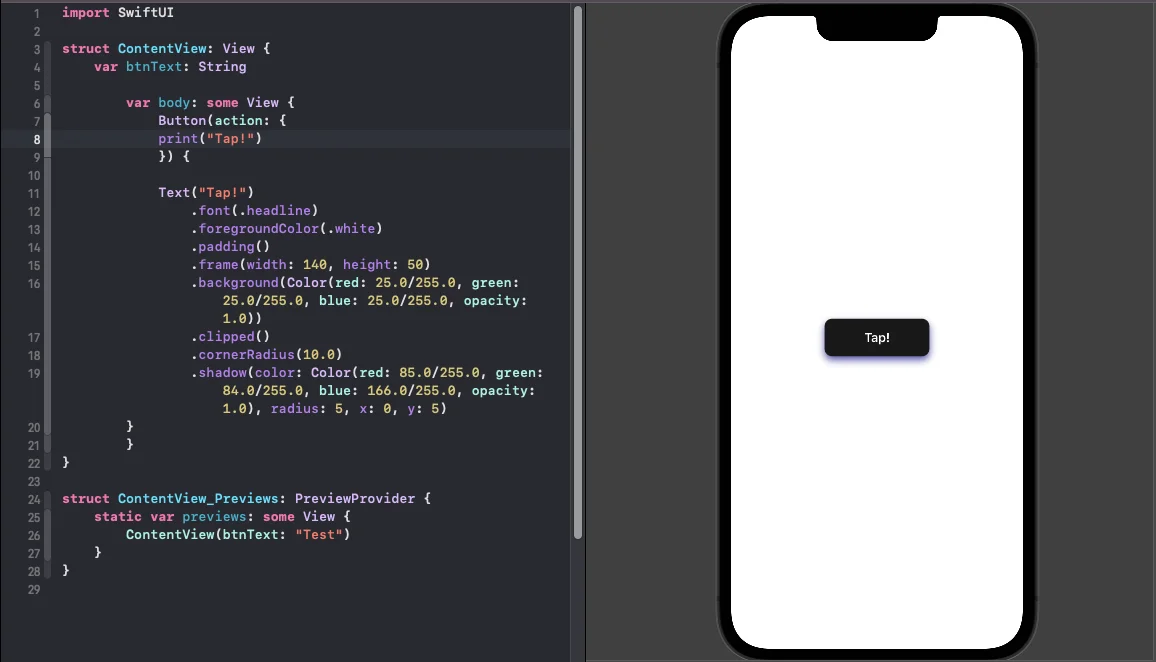Click the 'String' type on line 4
Screen dimensions: 1156x662
pyautogui.click(x=222, y=66)
